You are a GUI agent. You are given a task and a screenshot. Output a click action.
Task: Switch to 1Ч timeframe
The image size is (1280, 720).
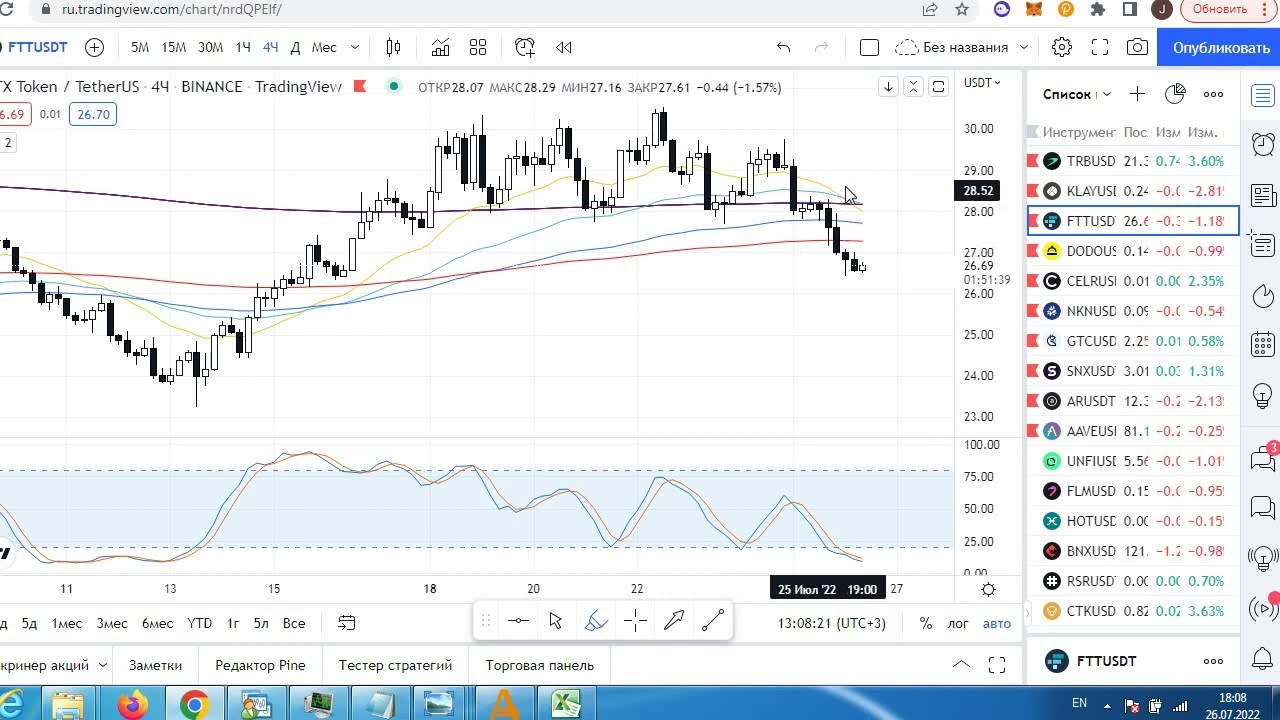pos(243,47)
